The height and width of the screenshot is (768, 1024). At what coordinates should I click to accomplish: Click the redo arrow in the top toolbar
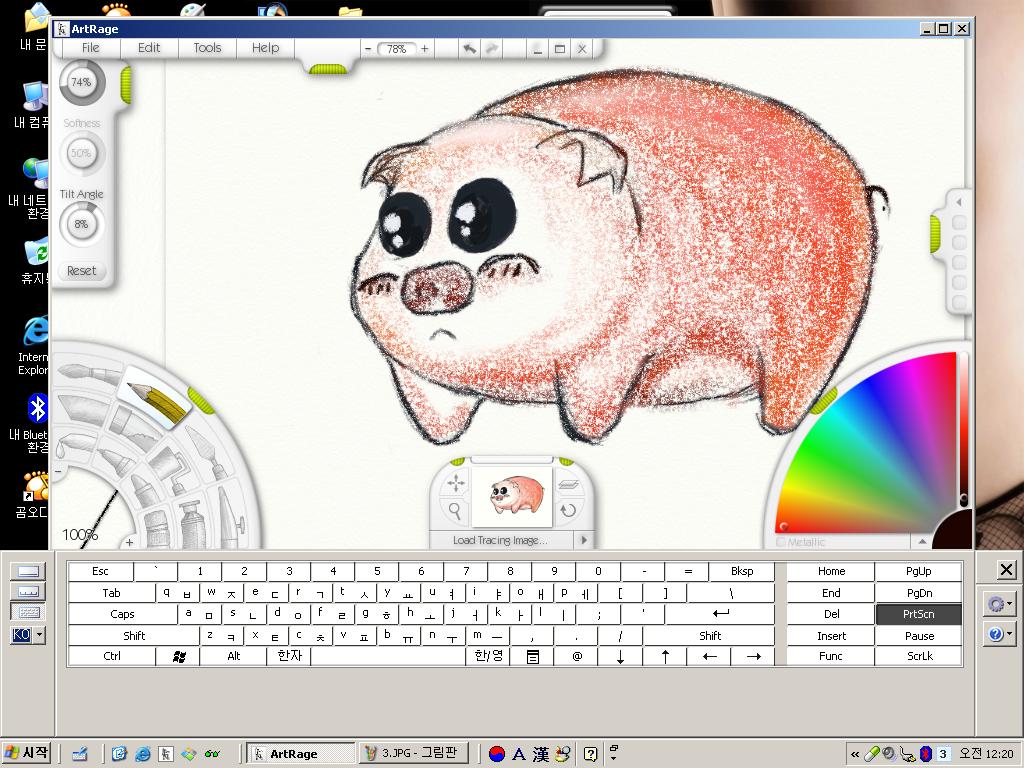click(491, 48)
